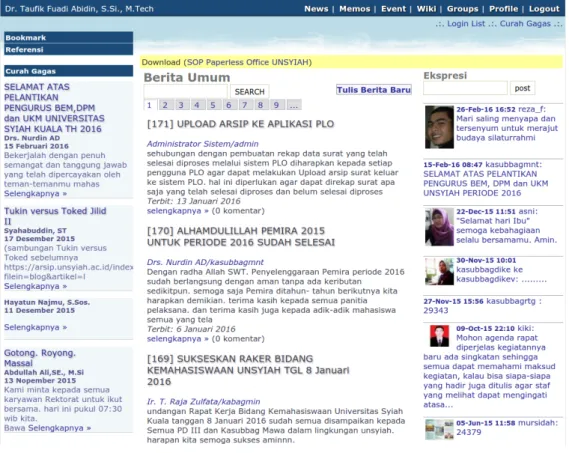This screenshot has width=569, height=453.
Task: Click the kasubbagrtg 29343 expression
Action: coord(436,310)
